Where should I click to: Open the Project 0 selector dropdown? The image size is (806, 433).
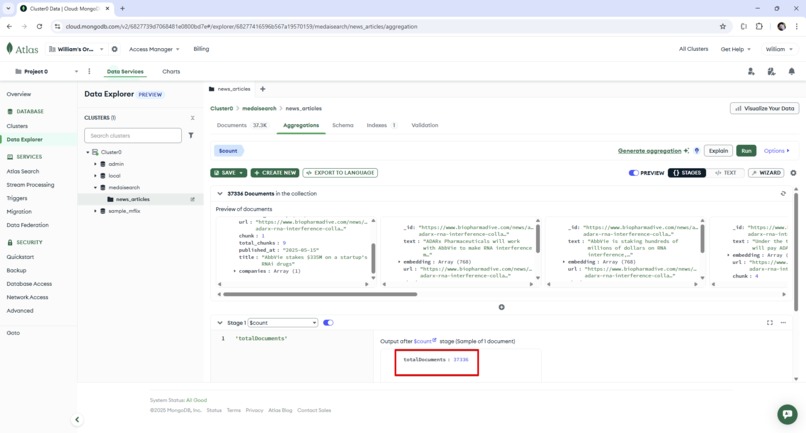pyautogui.click(x=46, y=71)
